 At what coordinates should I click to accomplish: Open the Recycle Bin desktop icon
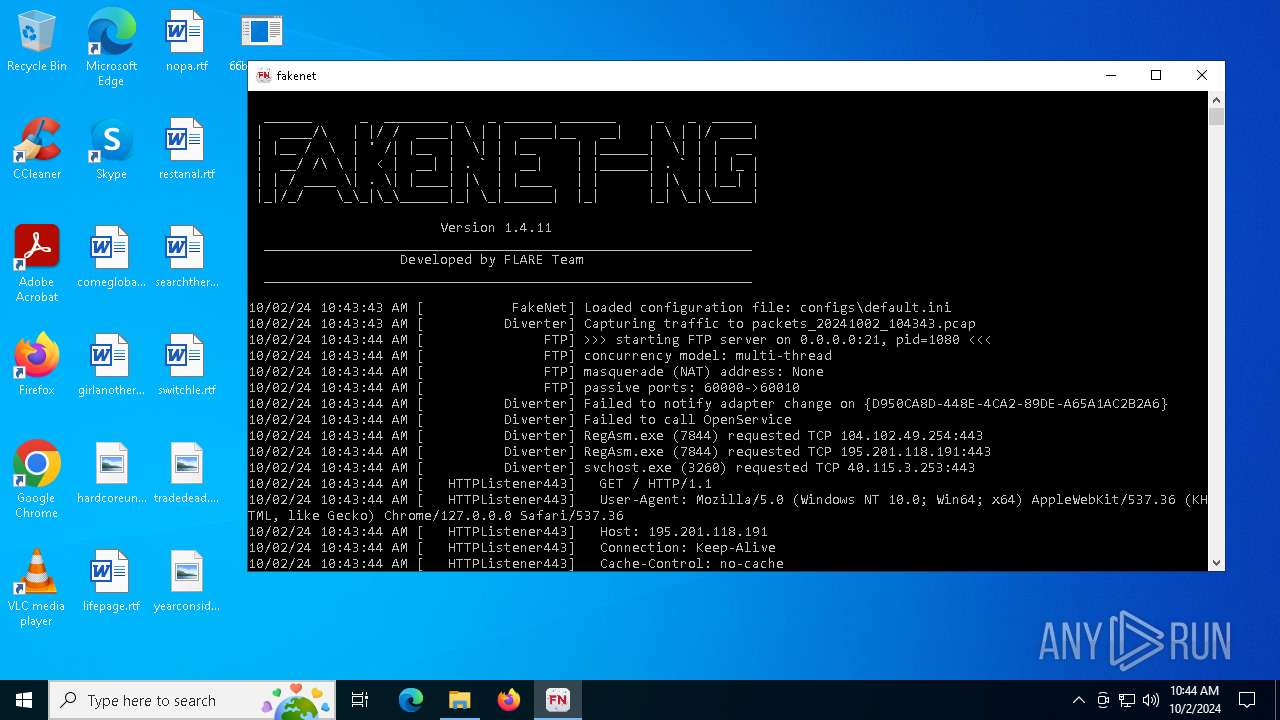point(37,42)
